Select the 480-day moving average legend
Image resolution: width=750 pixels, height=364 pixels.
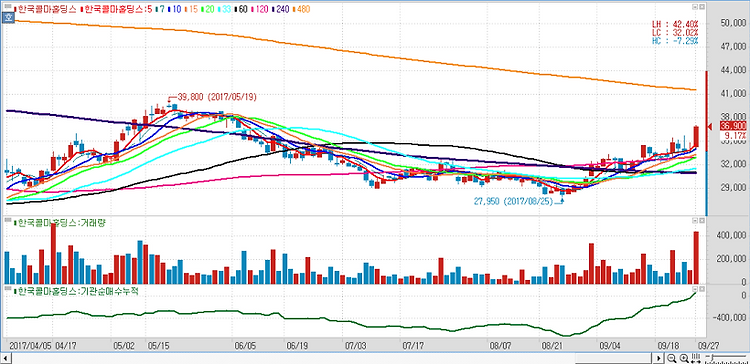(300, 9)
